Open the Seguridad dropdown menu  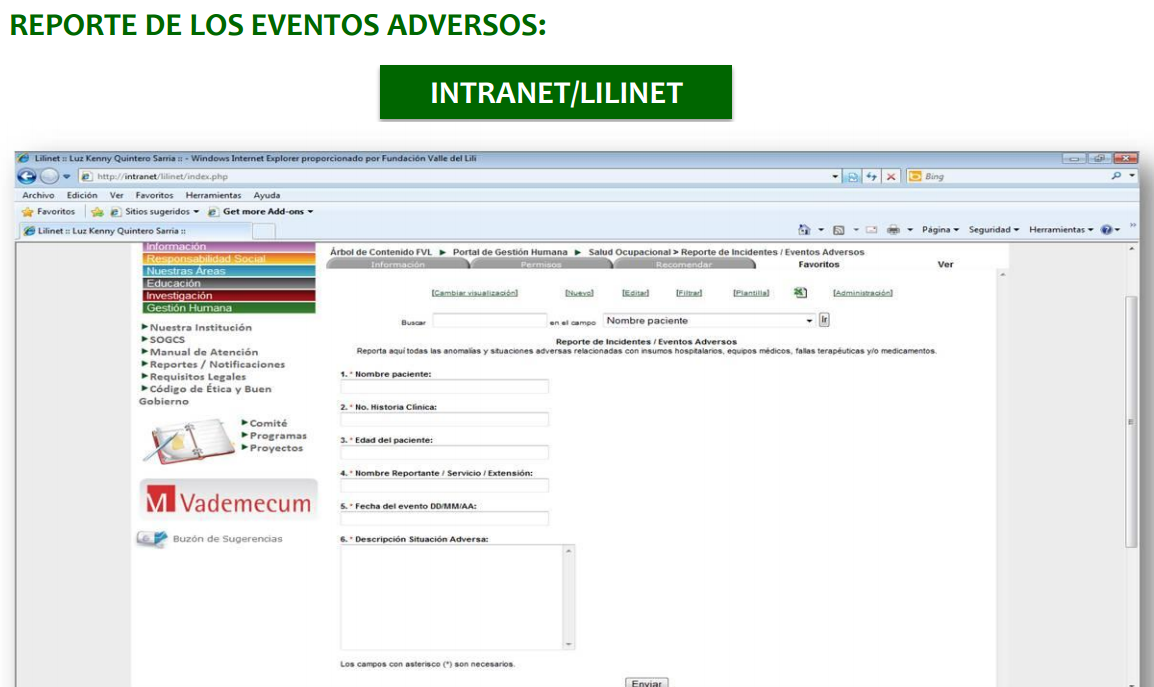993,230
